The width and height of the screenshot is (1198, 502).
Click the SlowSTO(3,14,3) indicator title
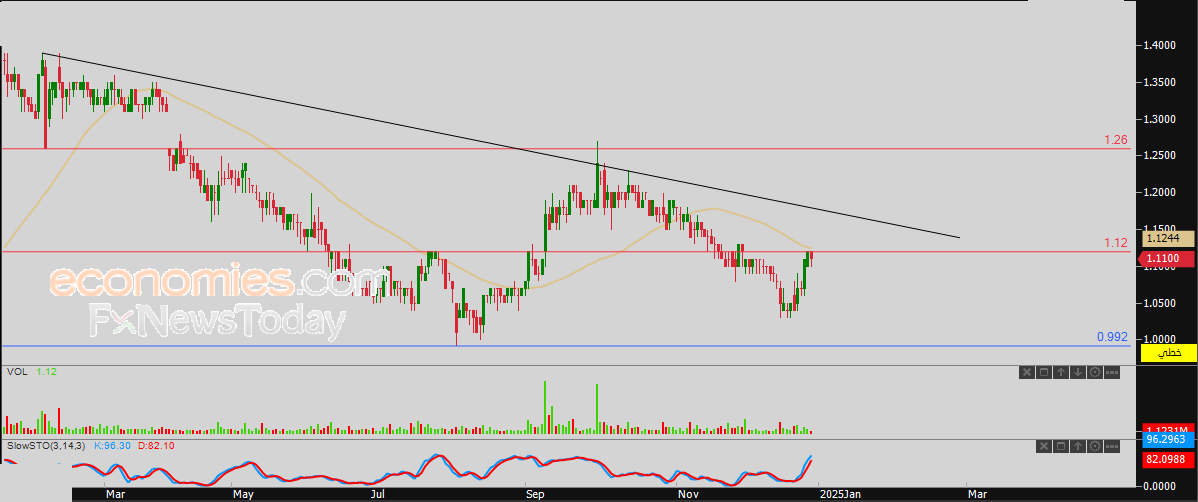pyautogui.click(x=45, y=445)
